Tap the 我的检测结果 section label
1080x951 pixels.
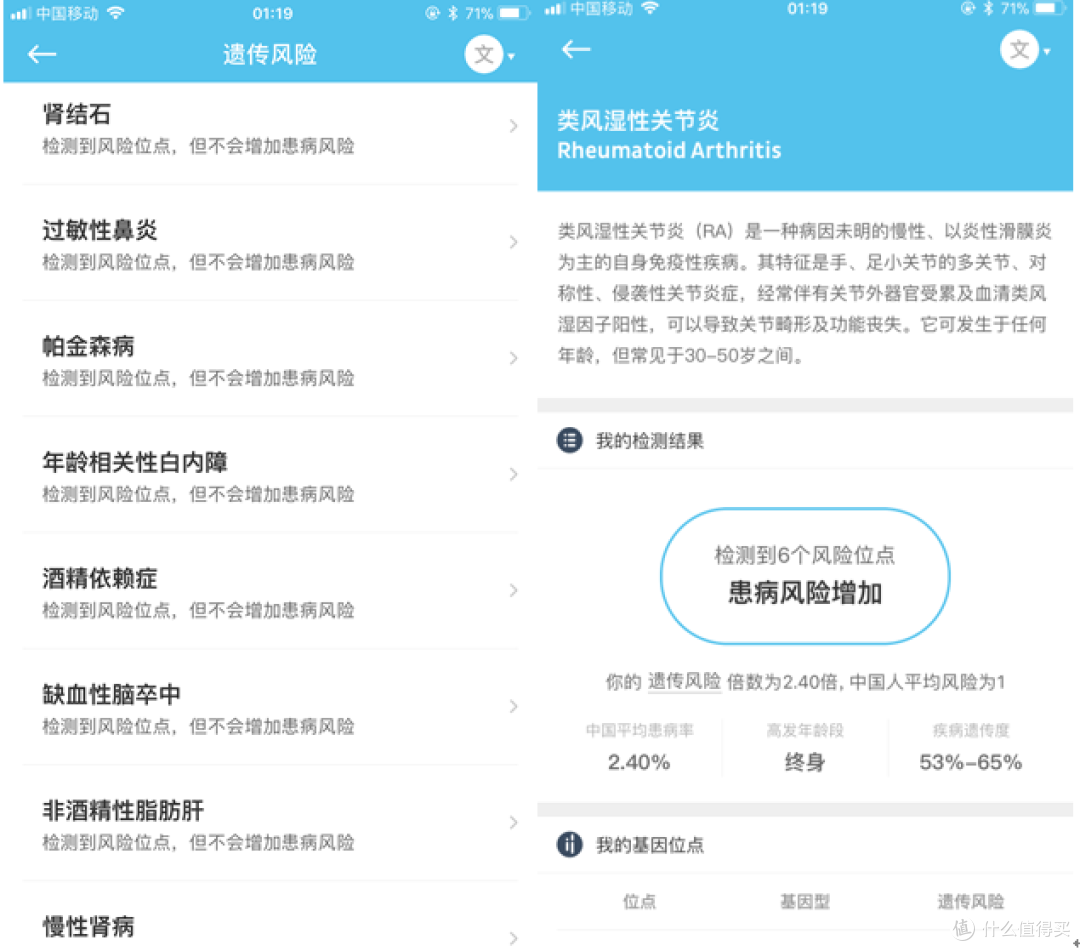[x=650, y=441]
